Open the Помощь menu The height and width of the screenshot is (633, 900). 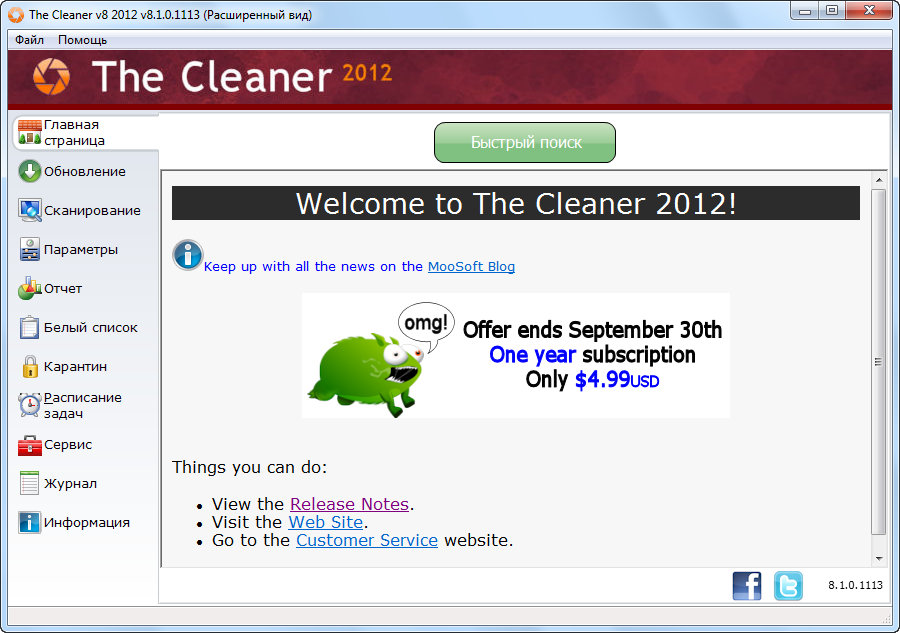click(x=82, y=40)
